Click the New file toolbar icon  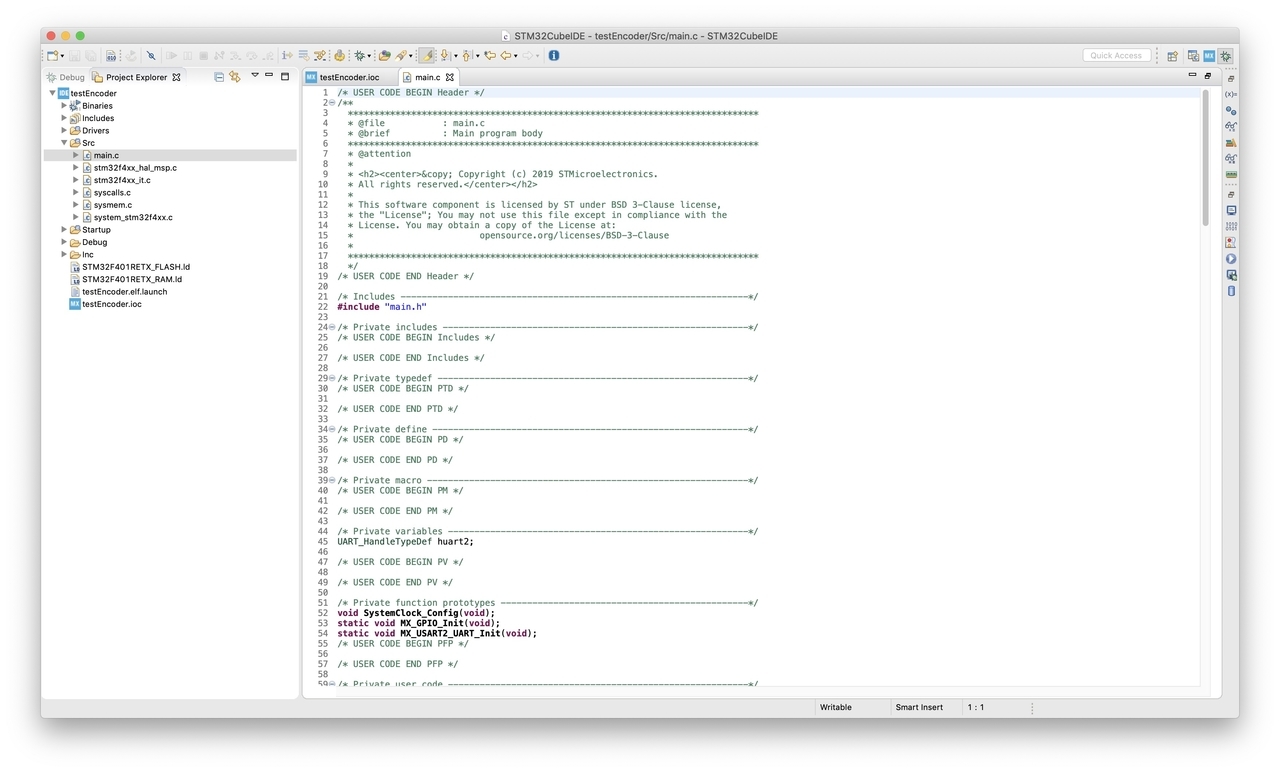point(52,56)
